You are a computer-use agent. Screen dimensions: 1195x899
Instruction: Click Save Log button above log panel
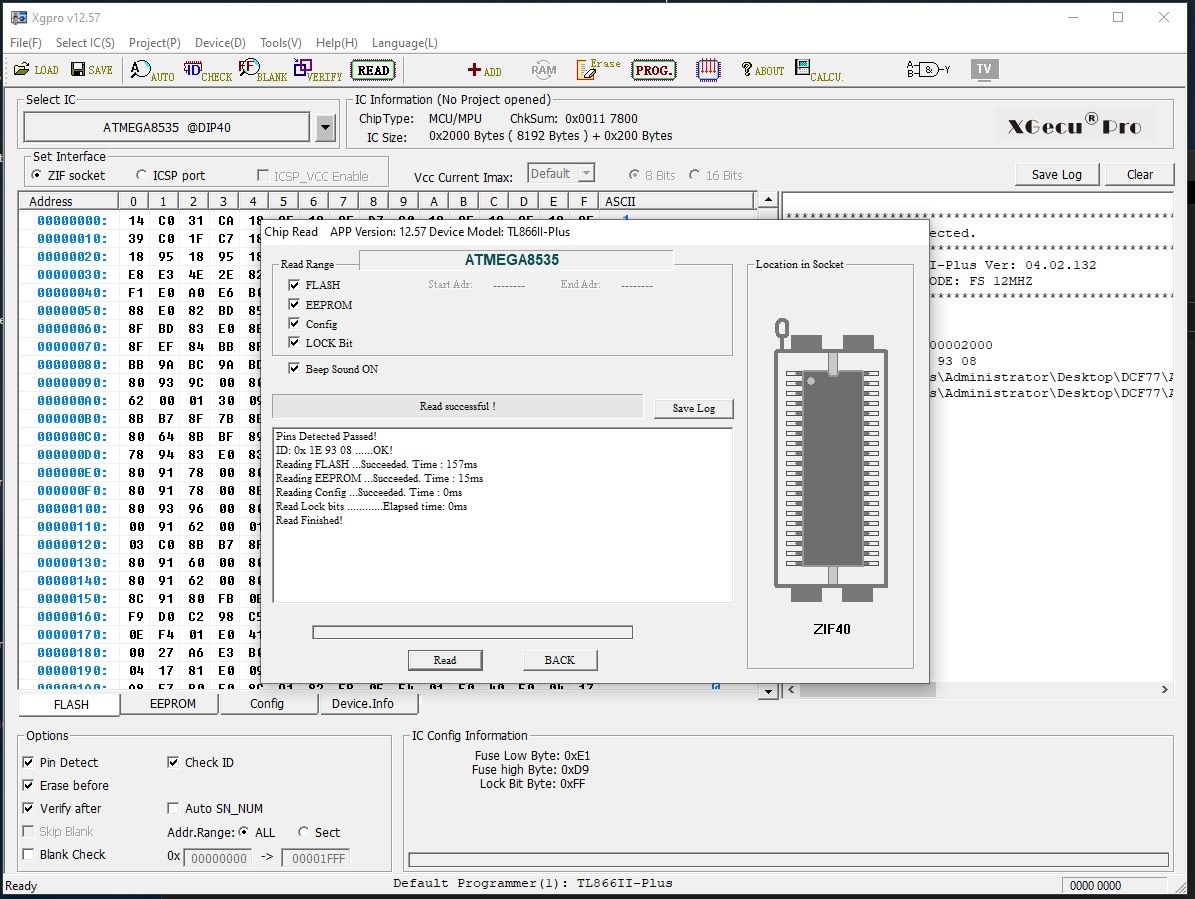coord(1056,174)
